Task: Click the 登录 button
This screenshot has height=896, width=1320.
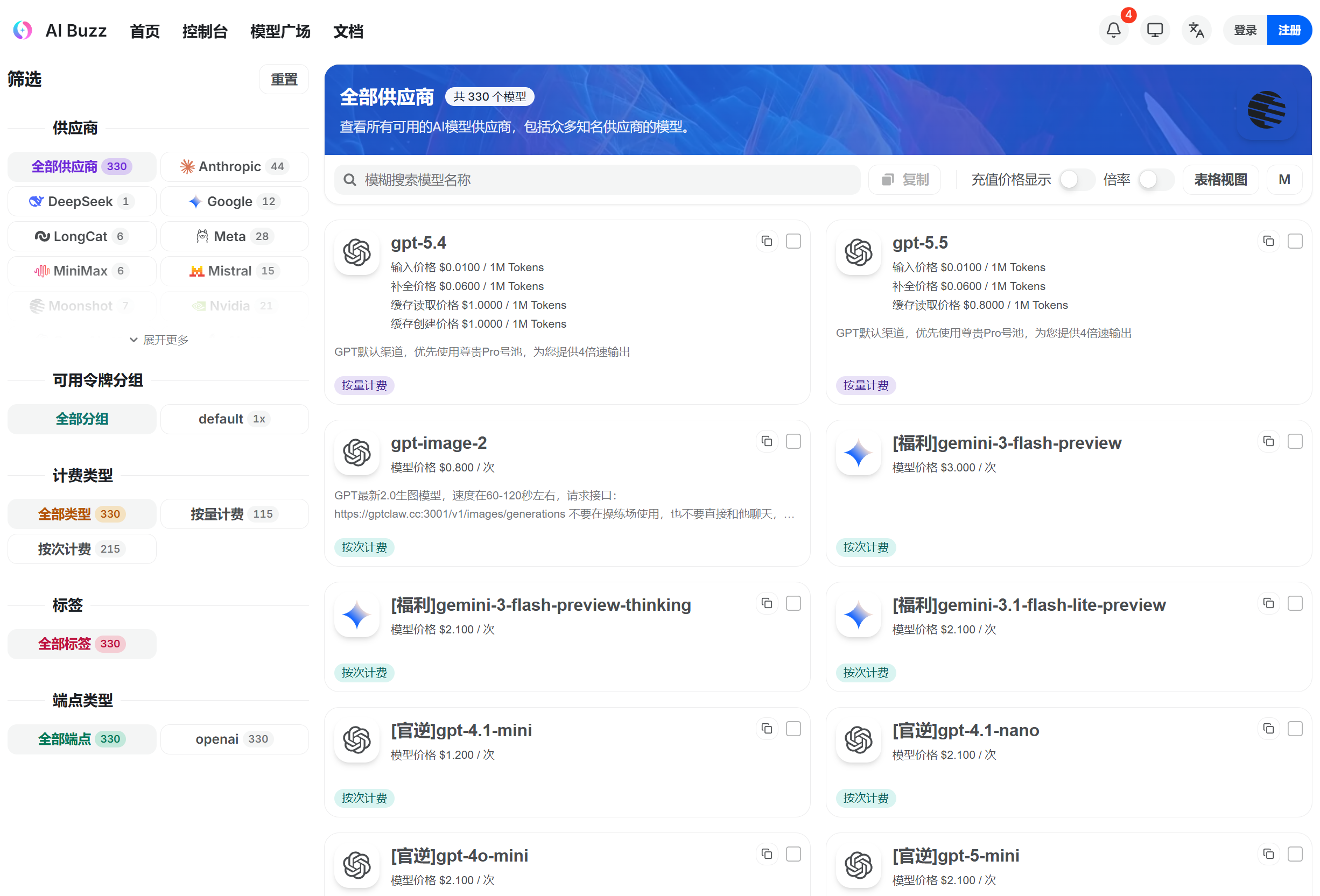Action: (1245, 30)
